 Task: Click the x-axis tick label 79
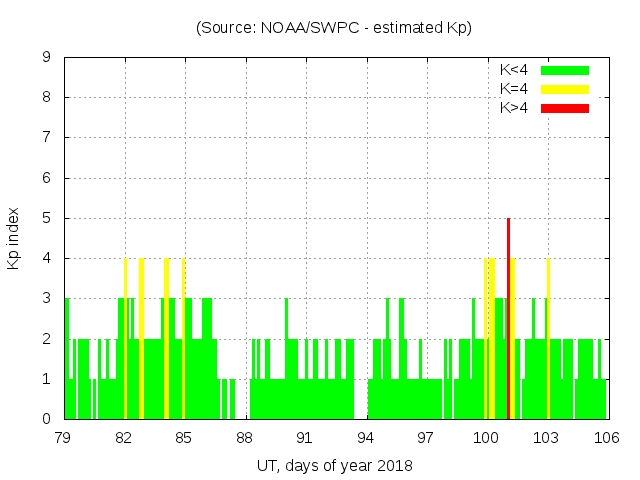(x=64, y=438)
